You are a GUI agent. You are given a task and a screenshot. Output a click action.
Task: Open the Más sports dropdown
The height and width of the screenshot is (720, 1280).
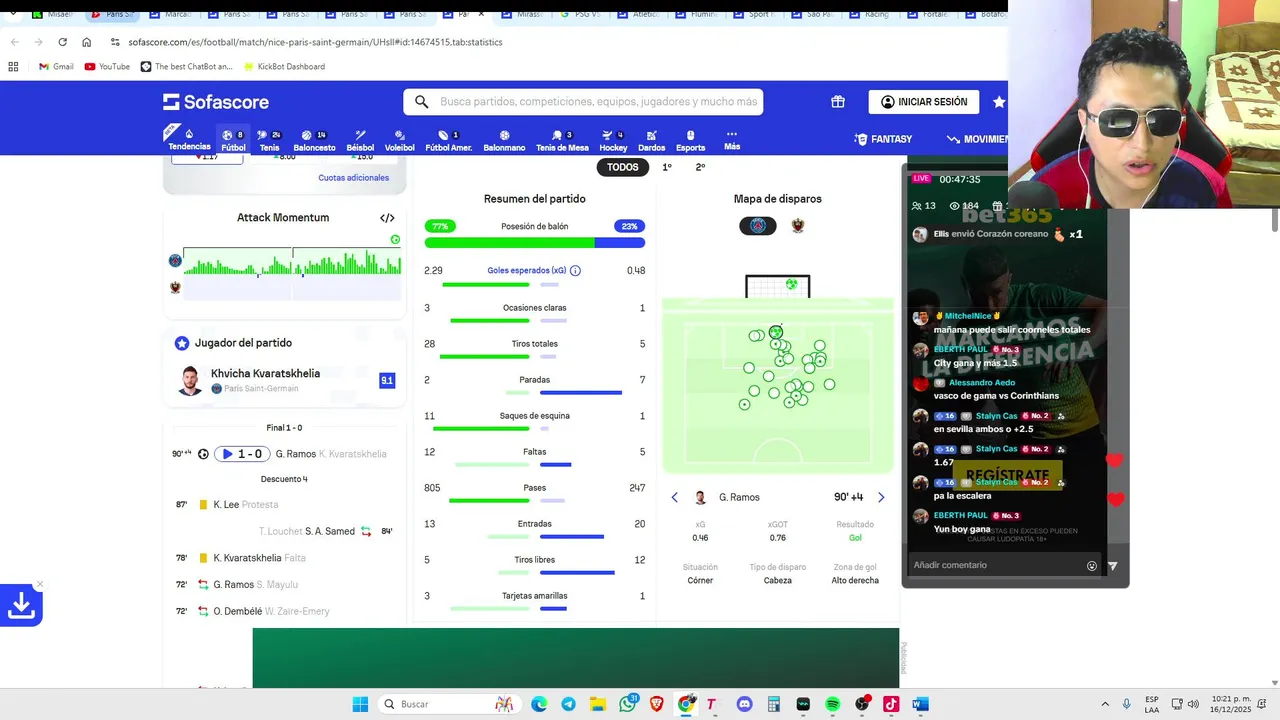click(732, 140)
